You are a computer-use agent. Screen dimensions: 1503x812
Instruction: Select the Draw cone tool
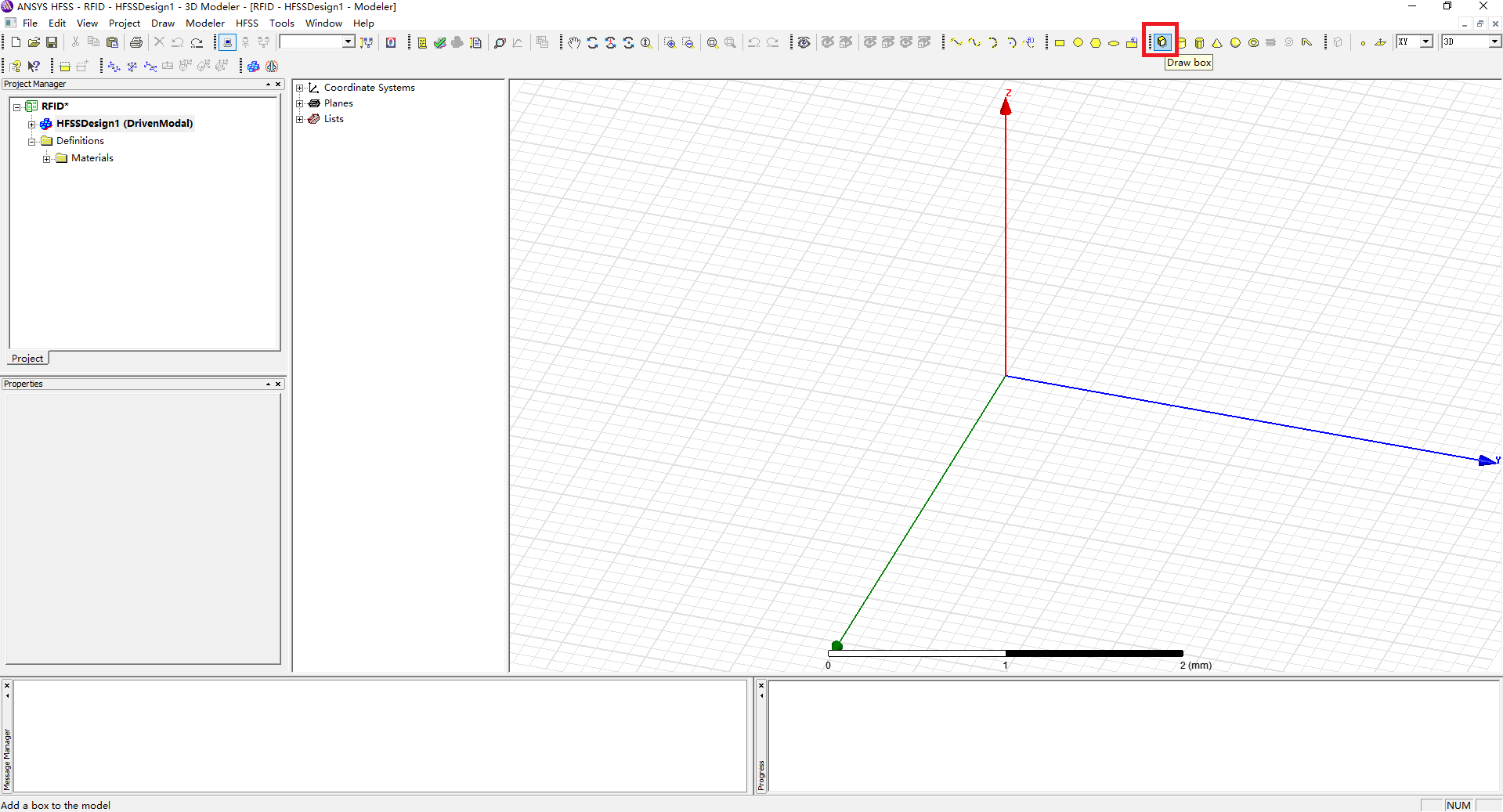click(1217, 43)
